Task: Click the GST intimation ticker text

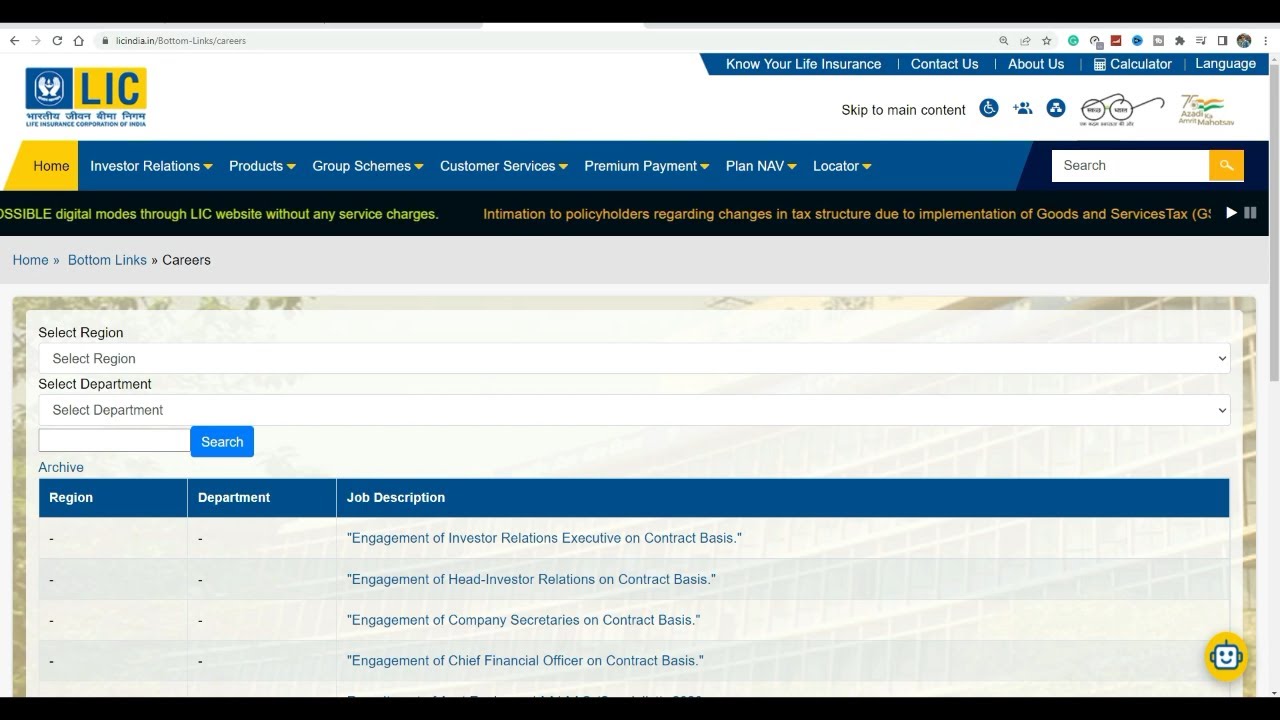Action: pos(847,214)
